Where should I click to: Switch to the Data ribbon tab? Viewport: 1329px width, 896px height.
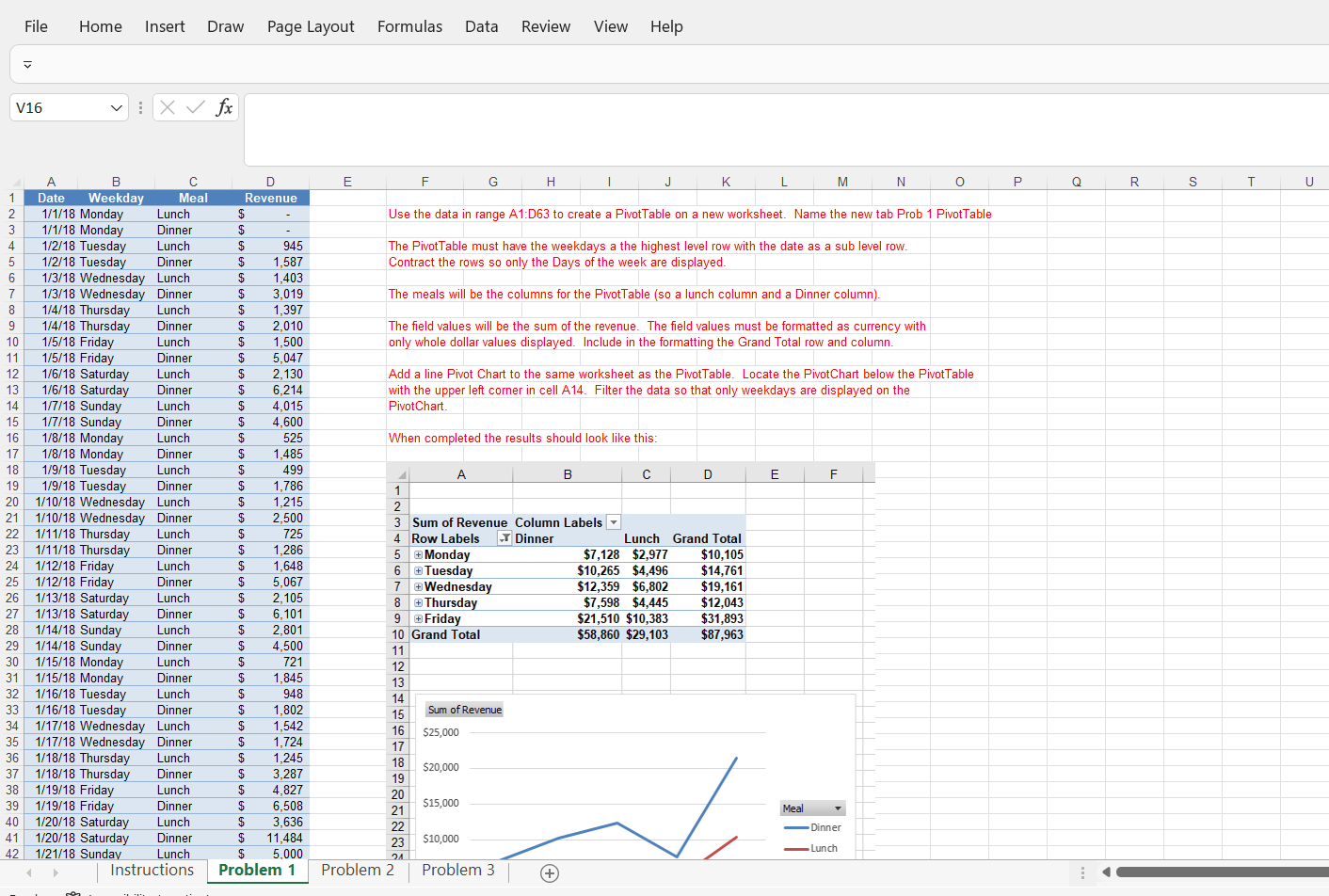481,26
